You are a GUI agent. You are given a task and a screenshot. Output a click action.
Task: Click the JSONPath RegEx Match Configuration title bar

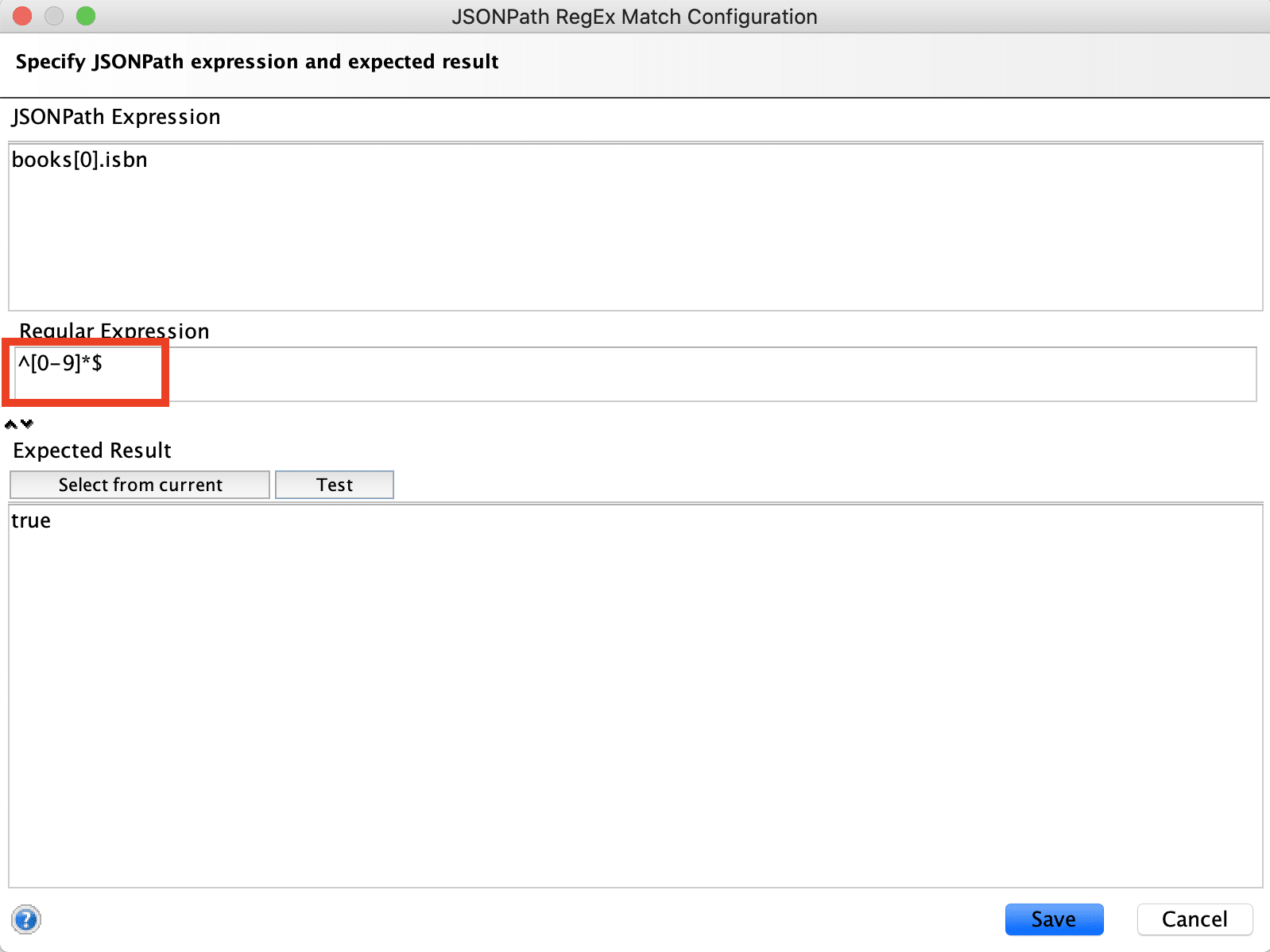[x=634, y=17]
